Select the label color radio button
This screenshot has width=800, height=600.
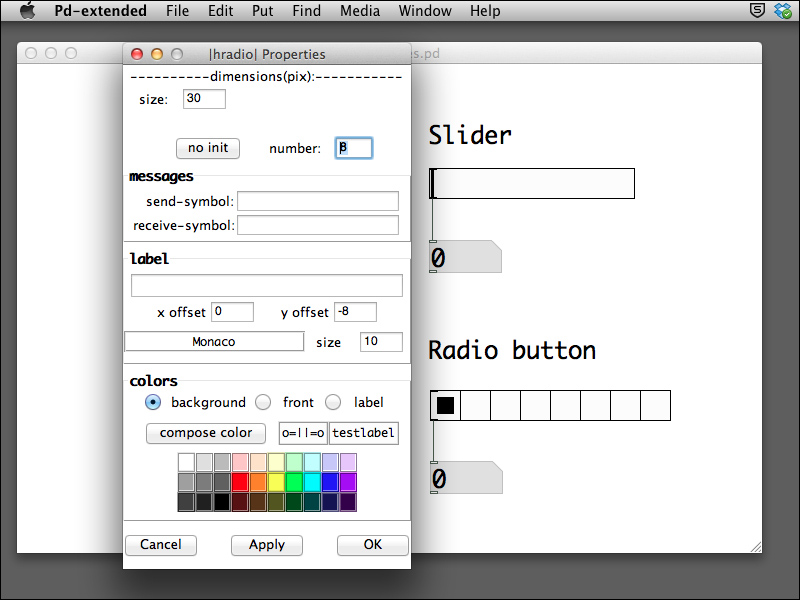coord(333,402)
